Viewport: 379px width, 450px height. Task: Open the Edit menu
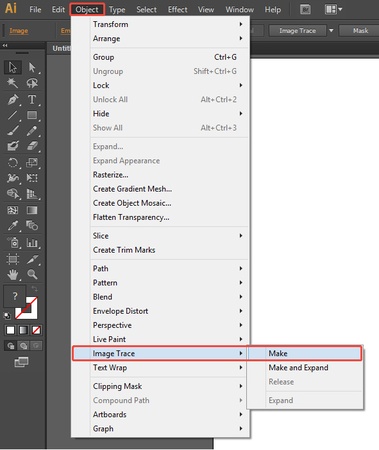pos(58,10)
